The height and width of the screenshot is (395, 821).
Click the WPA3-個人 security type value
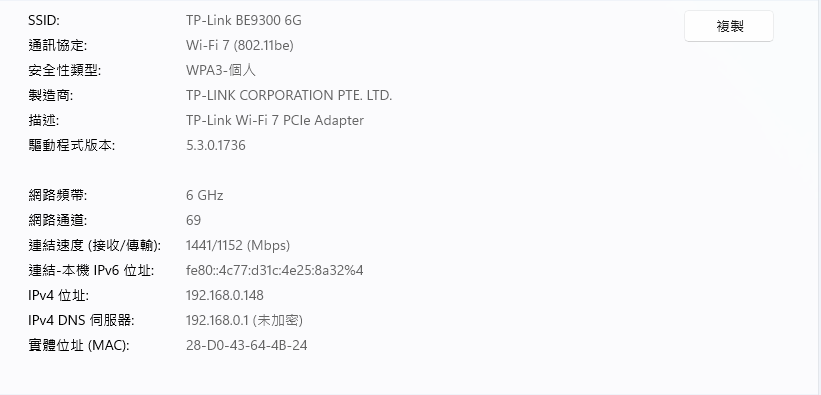tap(221, 70)
